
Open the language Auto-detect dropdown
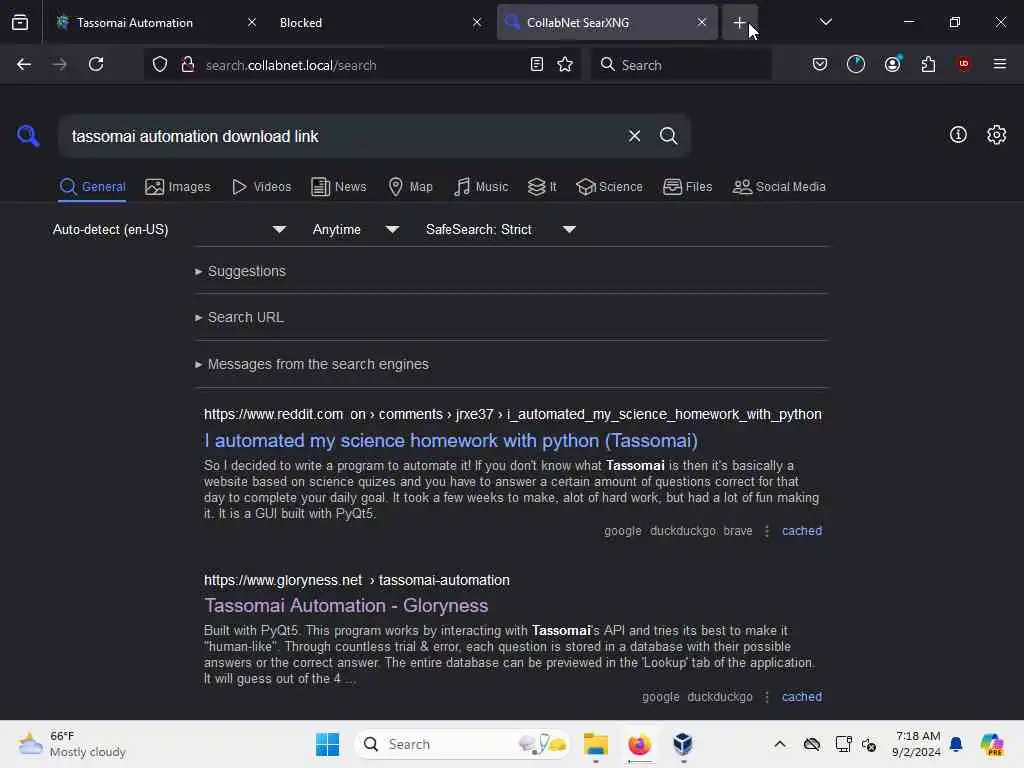(x=169, y=229)
